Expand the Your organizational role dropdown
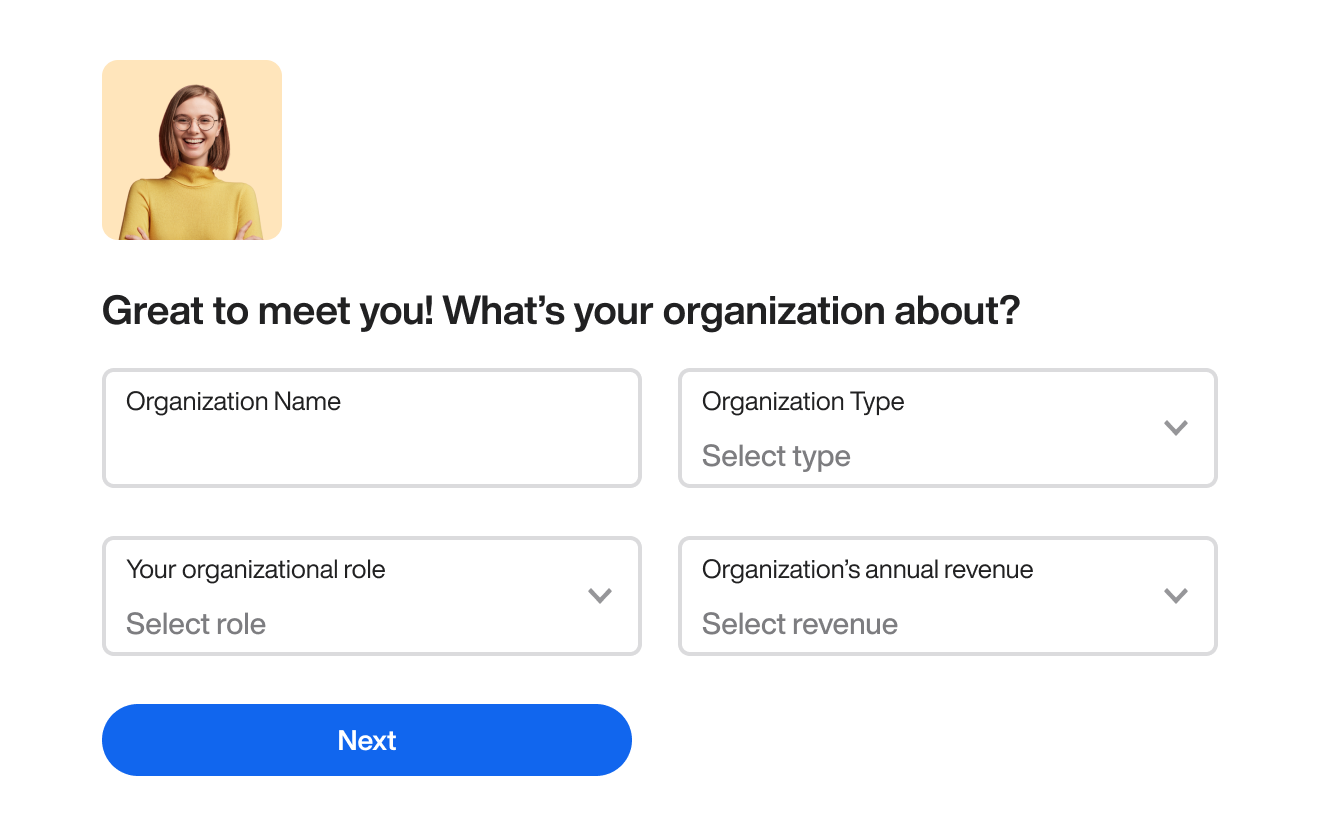Screen dimensions: 1320x840 coord(371,596)
